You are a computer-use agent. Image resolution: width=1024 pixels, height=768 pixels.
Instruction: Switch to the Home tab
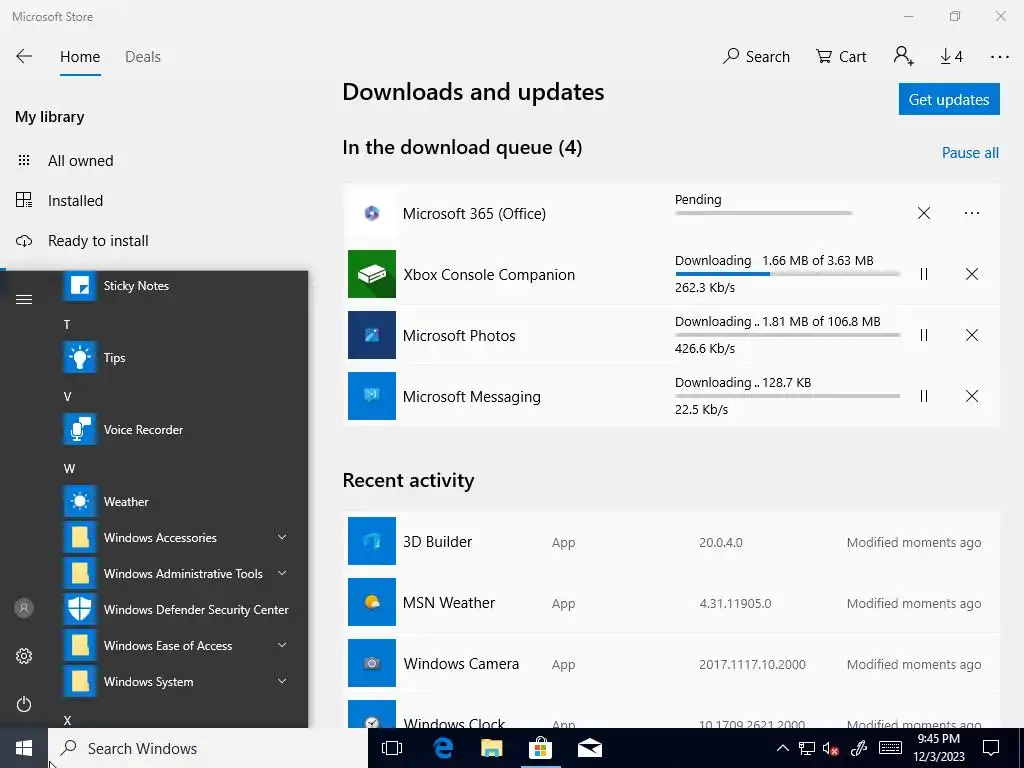80,57
